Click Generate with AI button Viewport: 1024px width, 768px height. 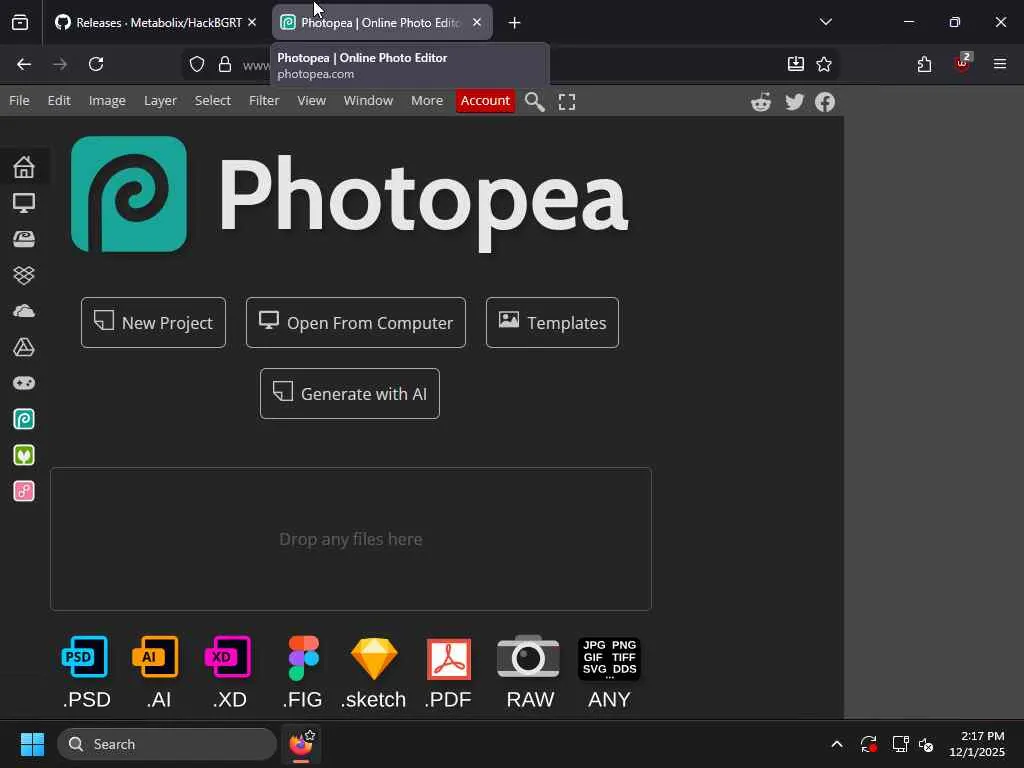click(350, 394)
